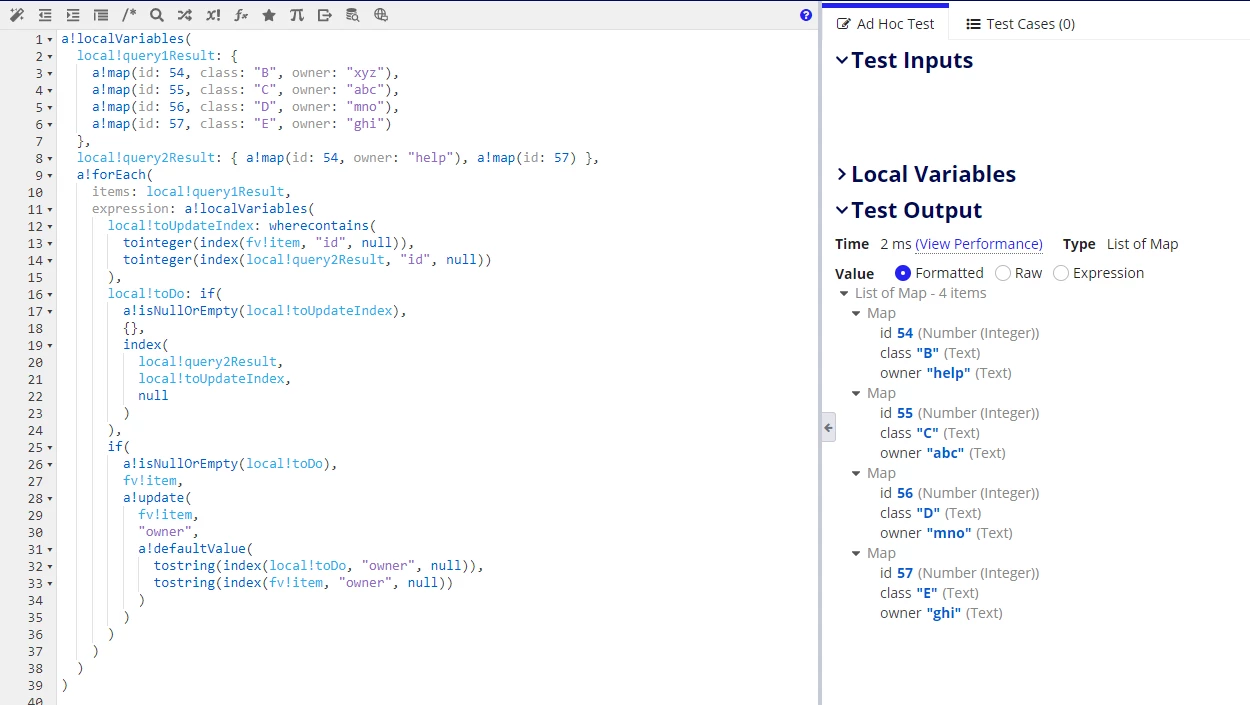Switch to the Ad Hoc Test tab
The height and width of the screenshot is (705, 1250).
pyautogui.click(x=885, y=24)
